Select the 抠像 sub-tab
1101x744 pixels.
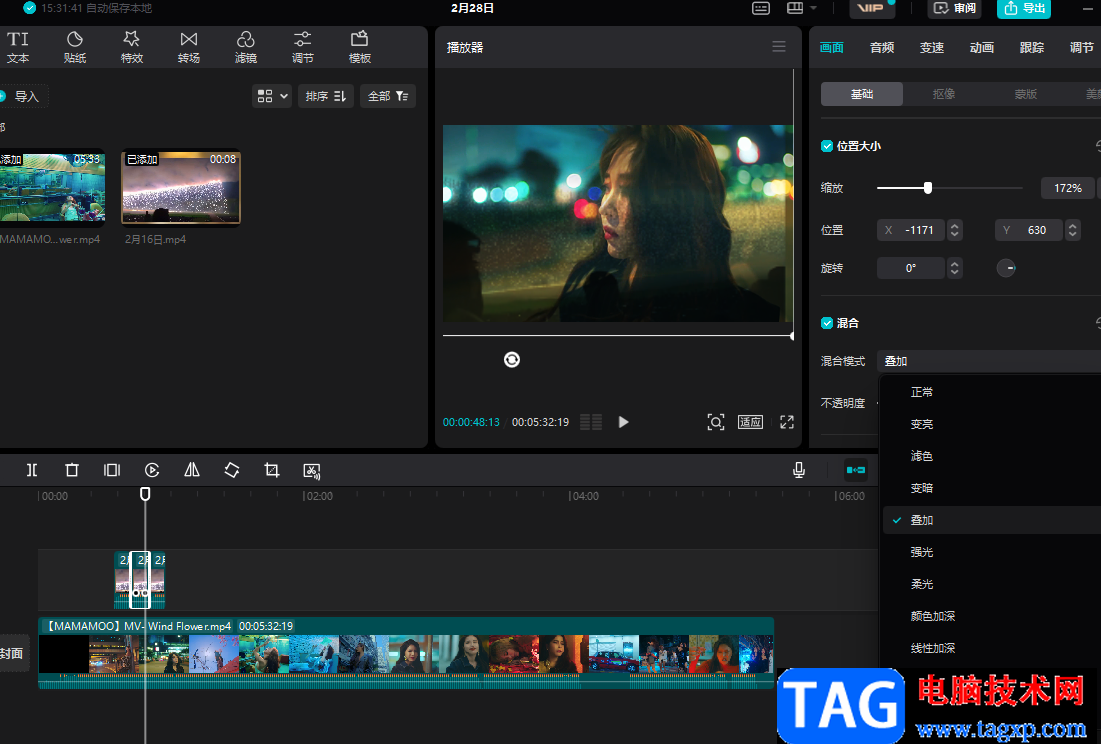[x=944, y=94]
